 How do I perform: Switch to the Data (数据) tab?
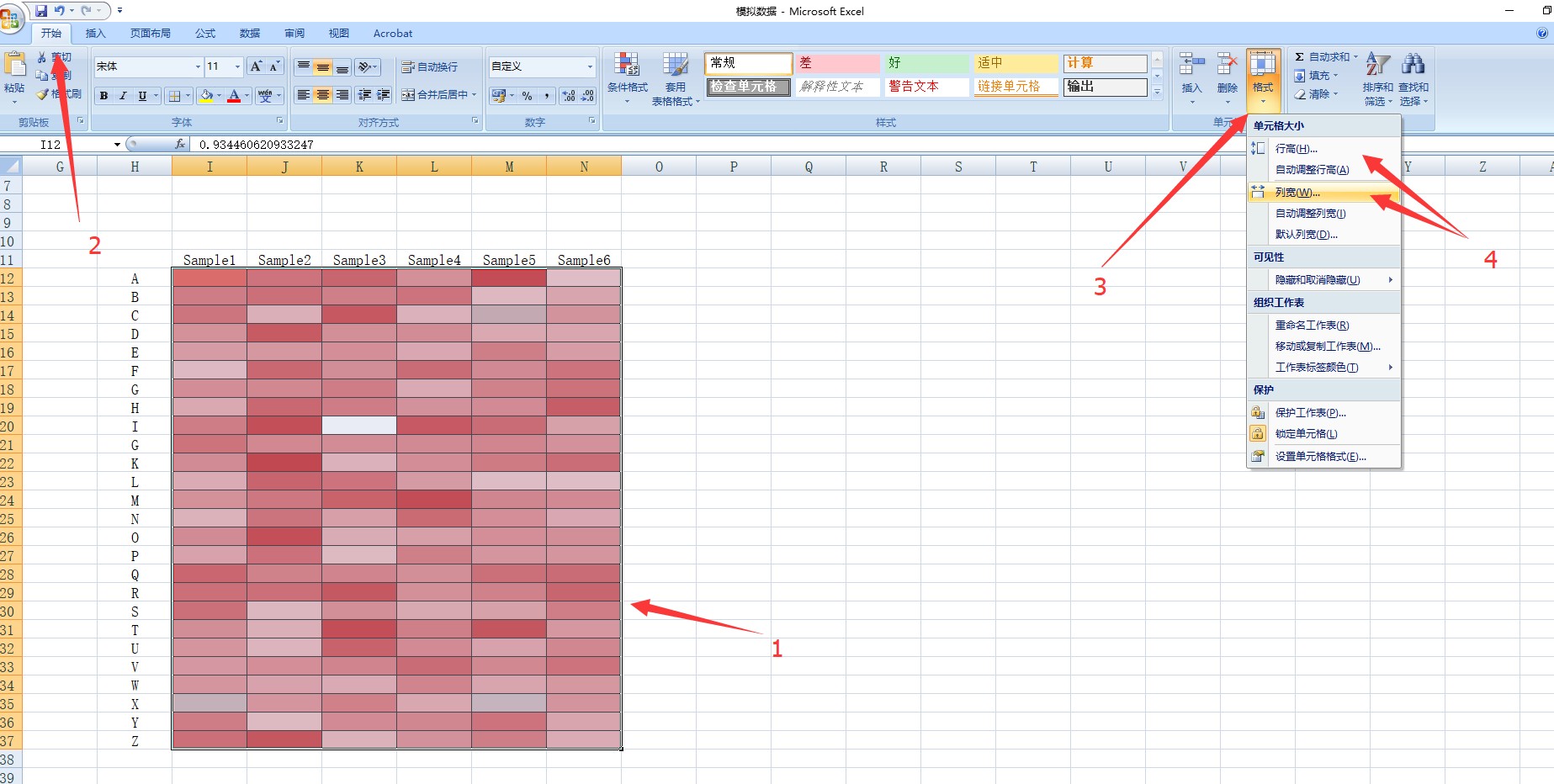tap(250, 34)
